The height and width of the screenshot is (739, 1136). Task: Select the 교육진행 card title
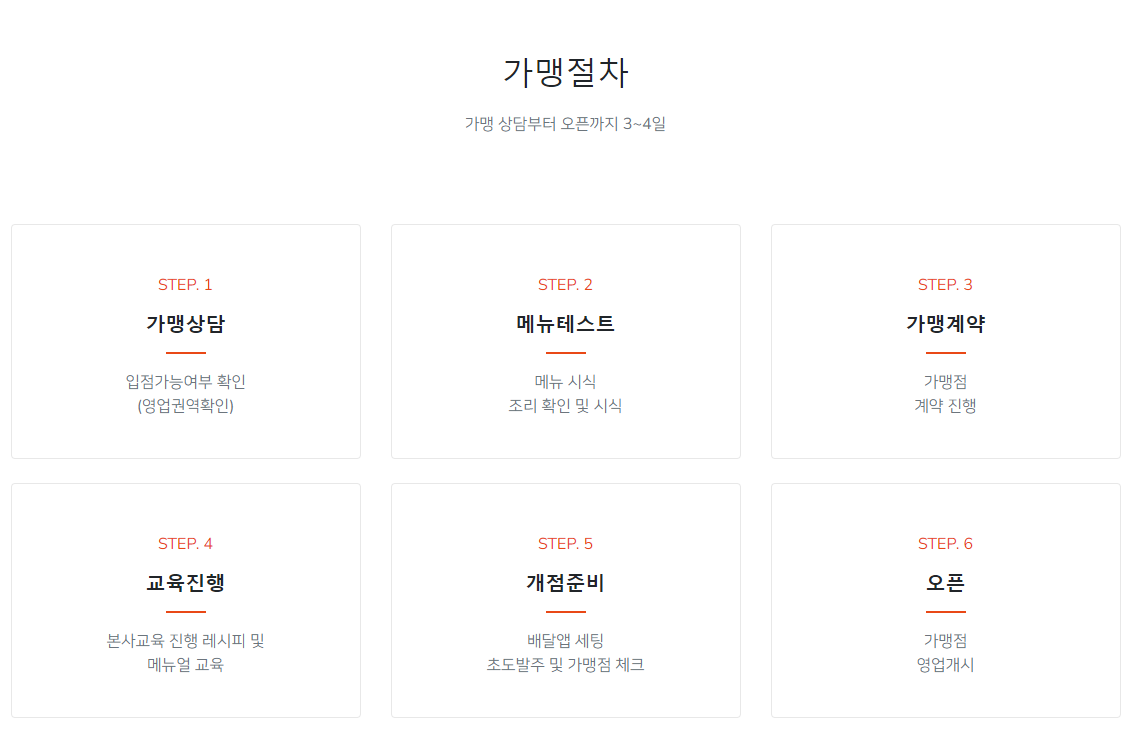click(185, 583)
